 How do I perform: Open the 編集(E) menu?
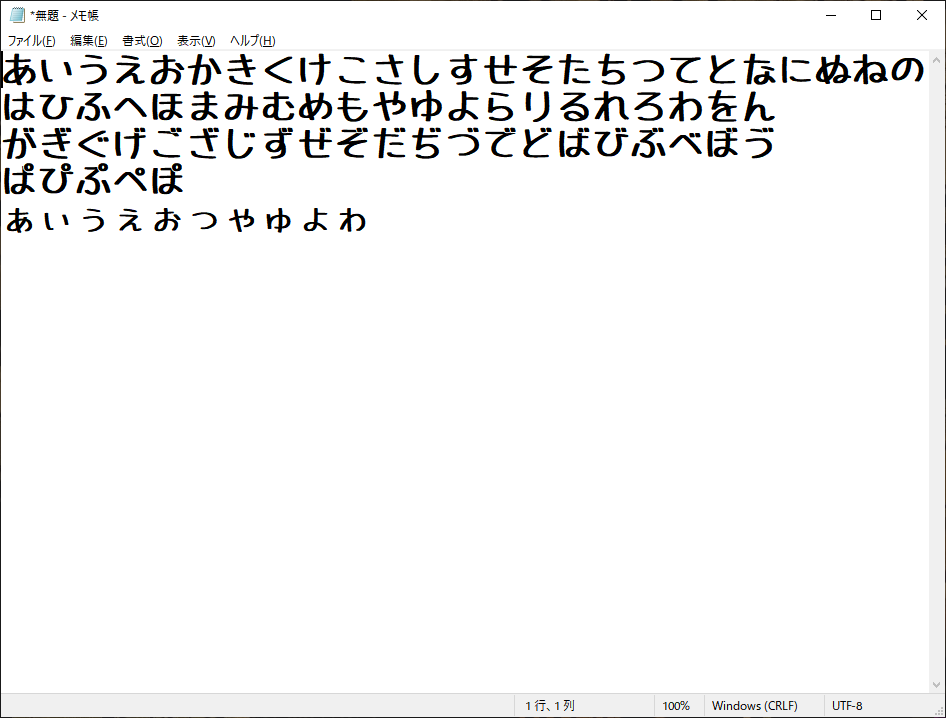click(88, 41)
